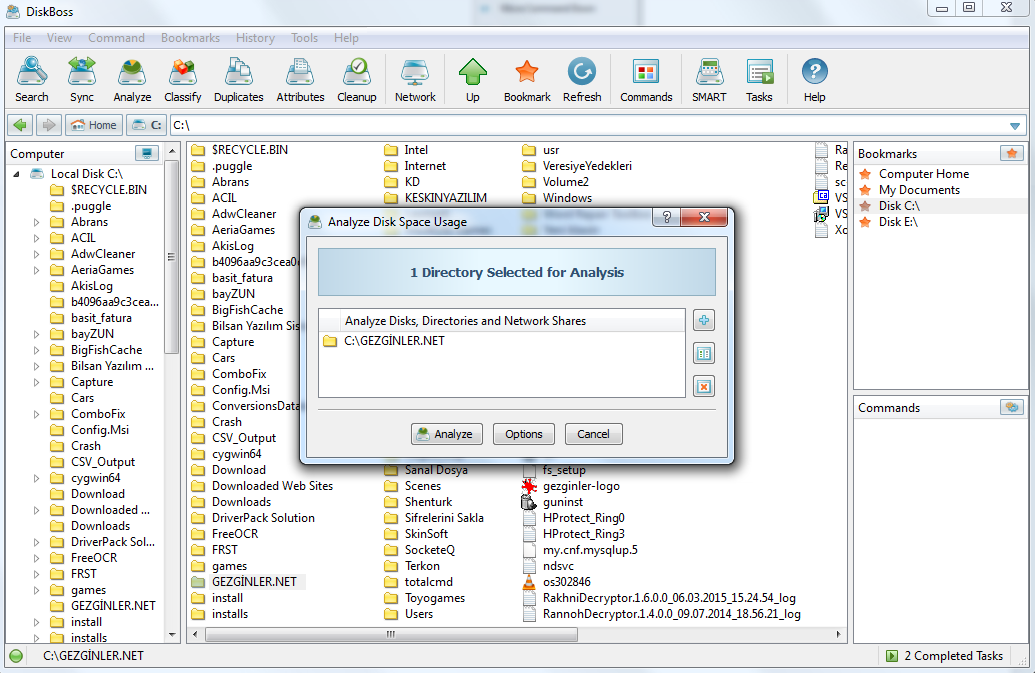Image resolution: width=1035 pixels, height=673 pixels.
Task: Launch the Cleanup tool
Action: click(357, 80)
